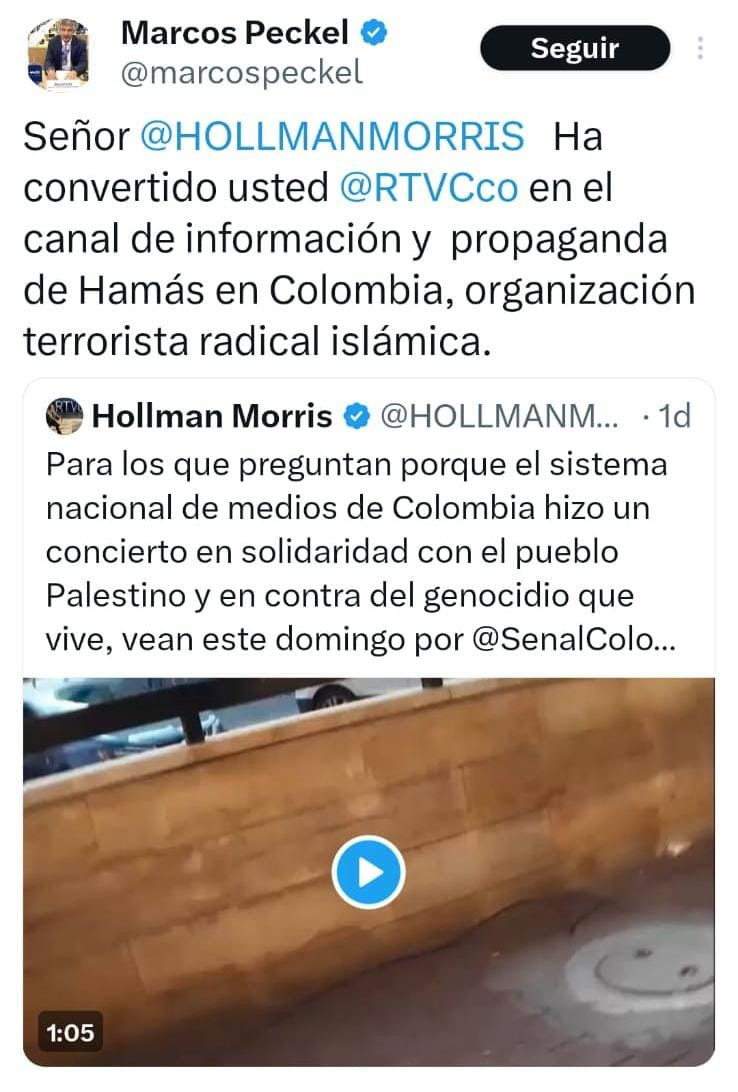The height and width of the screenshot is (1092, 738).
Task: Open the quoted tweet's 1d timestamp
Action: 674,416
